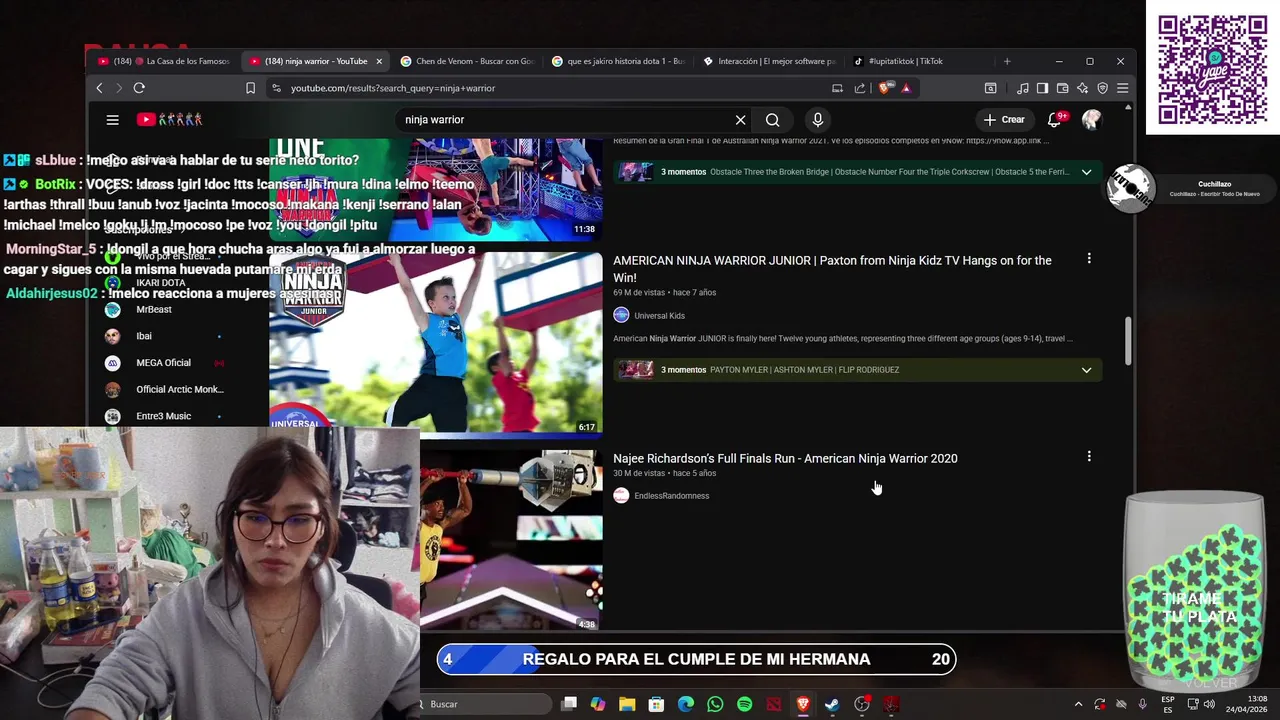
Task: Click the page vertical scrollbar thumb
Action: 1129,341
